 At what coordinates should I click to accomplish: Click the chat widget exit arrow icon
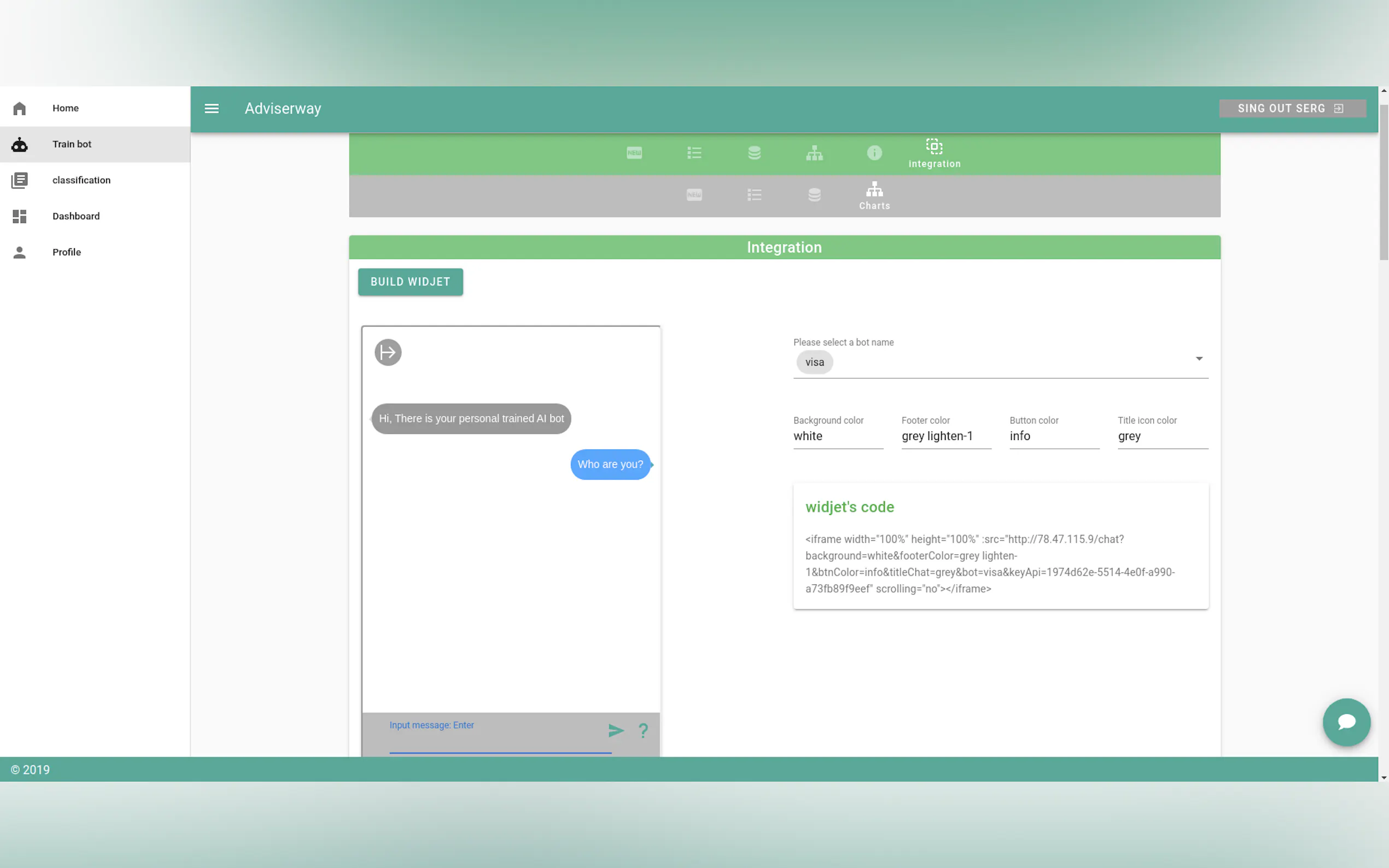point(388,353)
